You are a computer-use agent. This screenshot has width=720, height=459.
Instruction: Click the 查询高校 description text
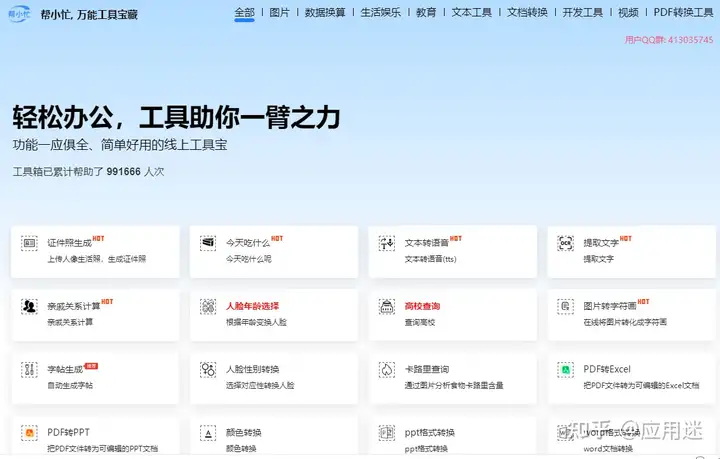pos(420,322)
